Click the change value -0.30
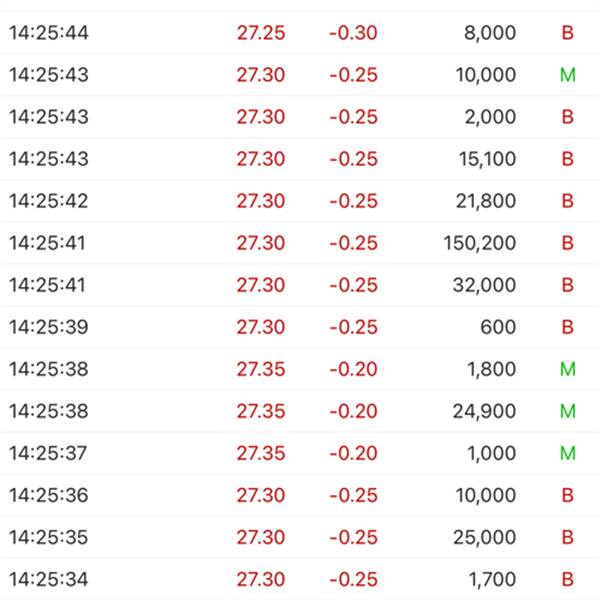 click(353, 33)
